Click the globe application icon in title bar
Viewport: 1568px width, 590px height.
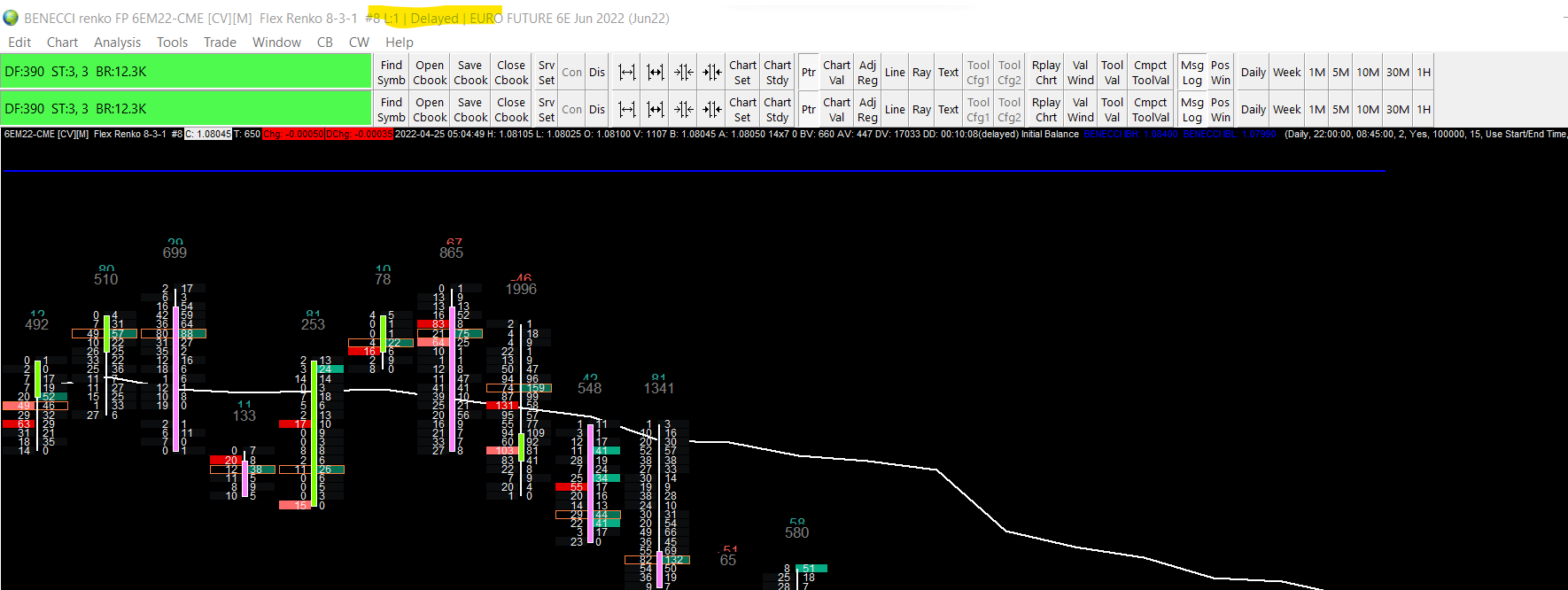(11, 18)
